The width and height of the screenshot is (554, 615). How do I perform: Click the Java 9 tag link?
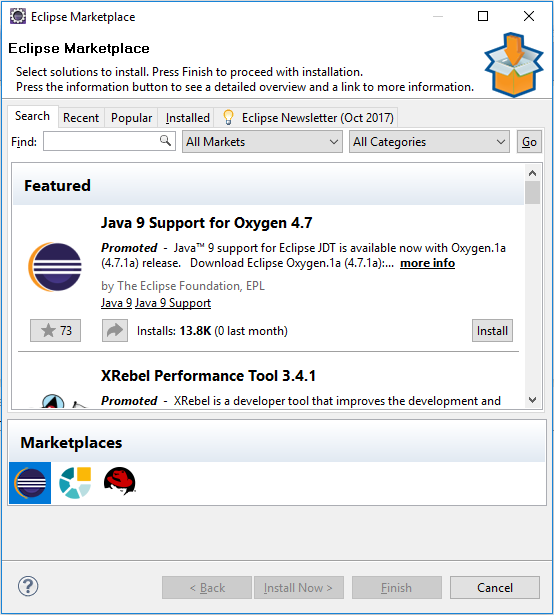[116, 303]
